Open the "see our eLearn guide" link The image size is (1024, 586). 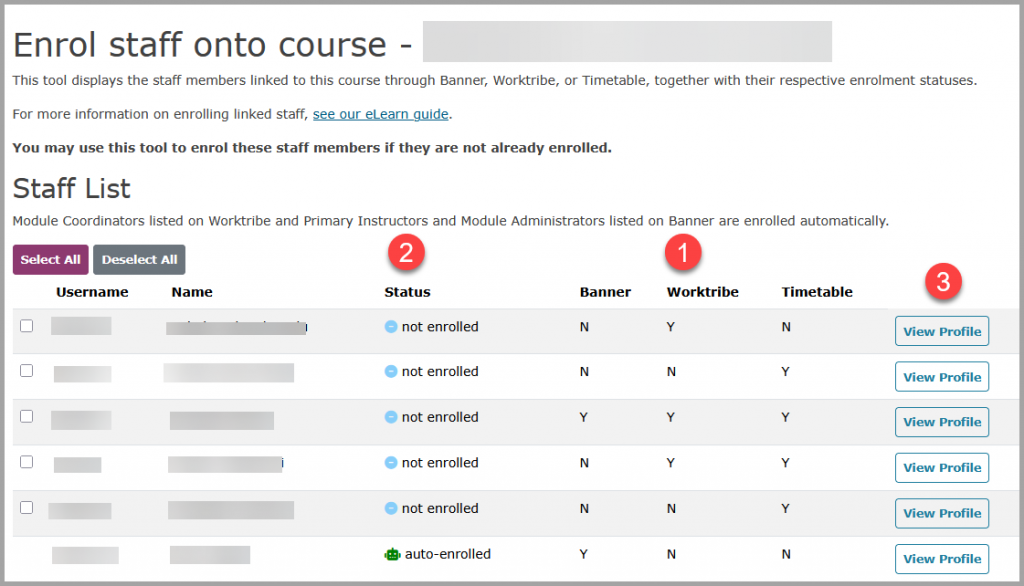pos(380,114)
